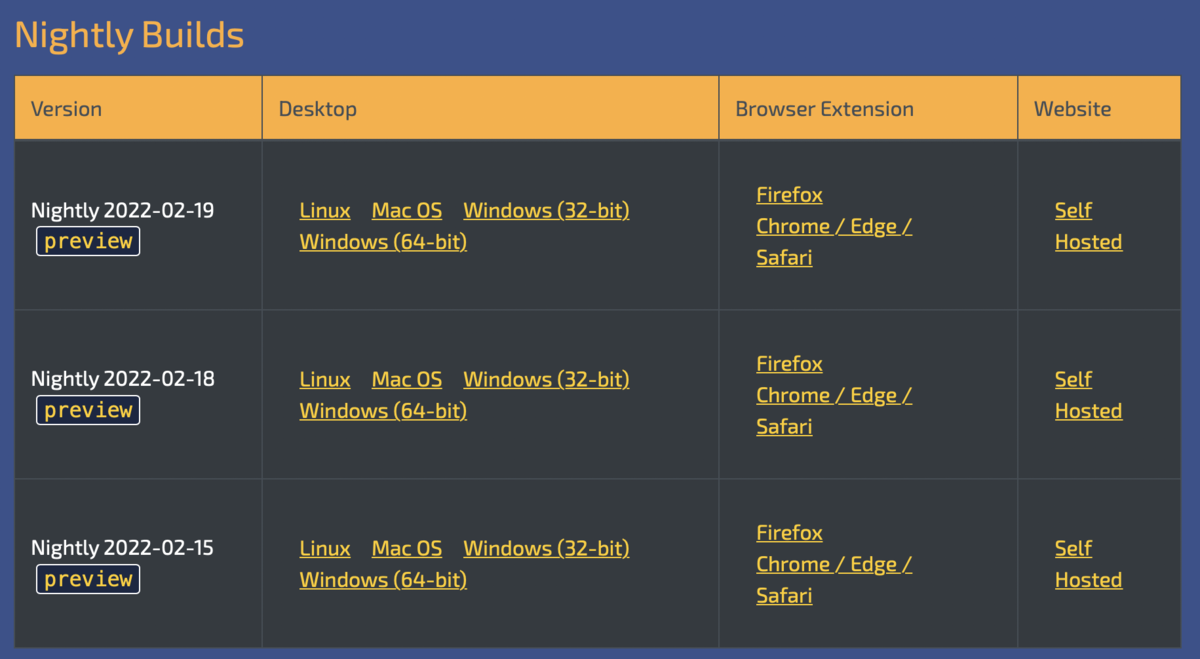The height and width of the screenshot is (659, 1200).
Task: Click the Nightly Builds heading
Action: coord(129,36)
